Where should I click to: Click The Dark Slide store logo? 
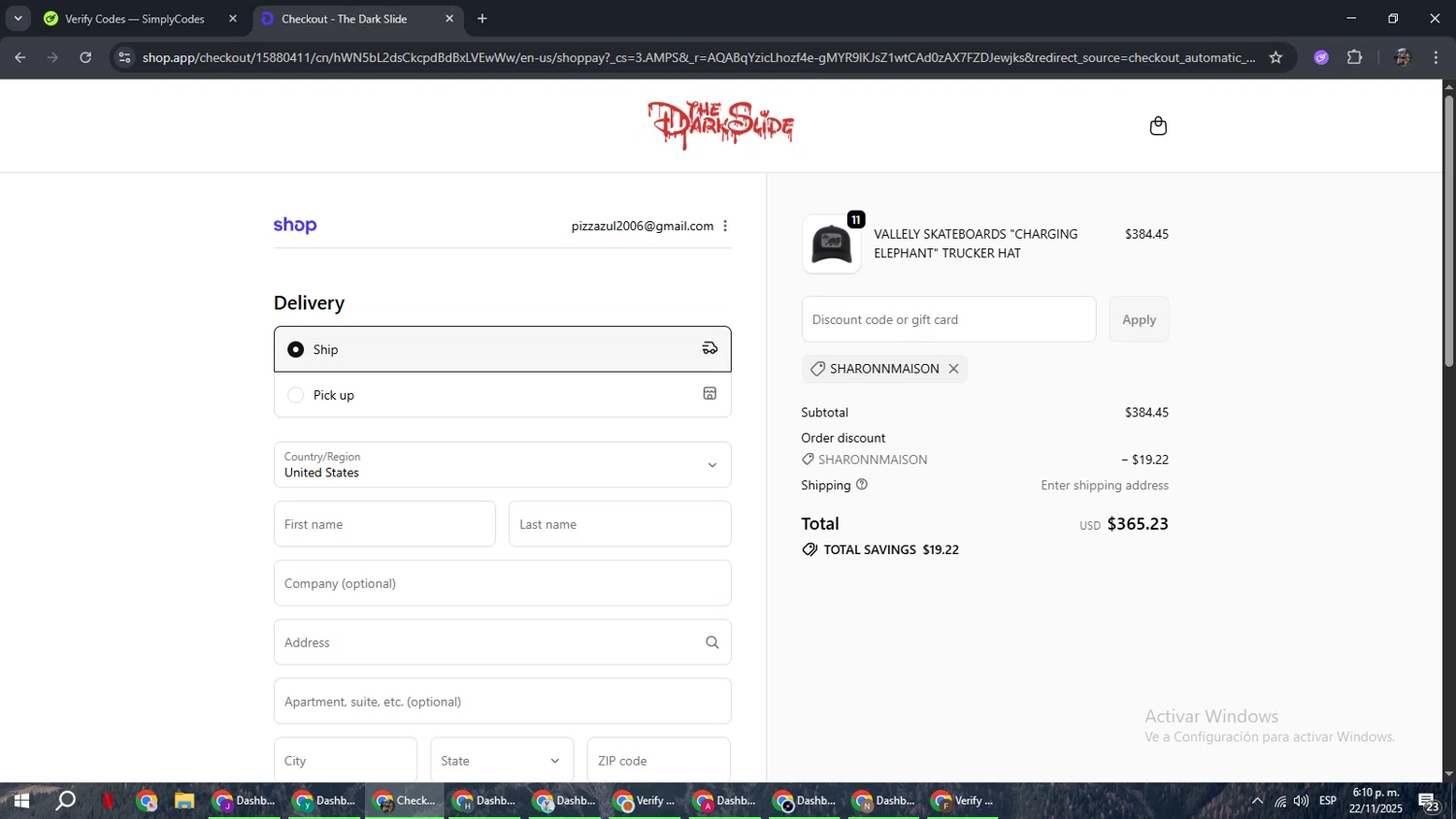click(x=720, y=125)
